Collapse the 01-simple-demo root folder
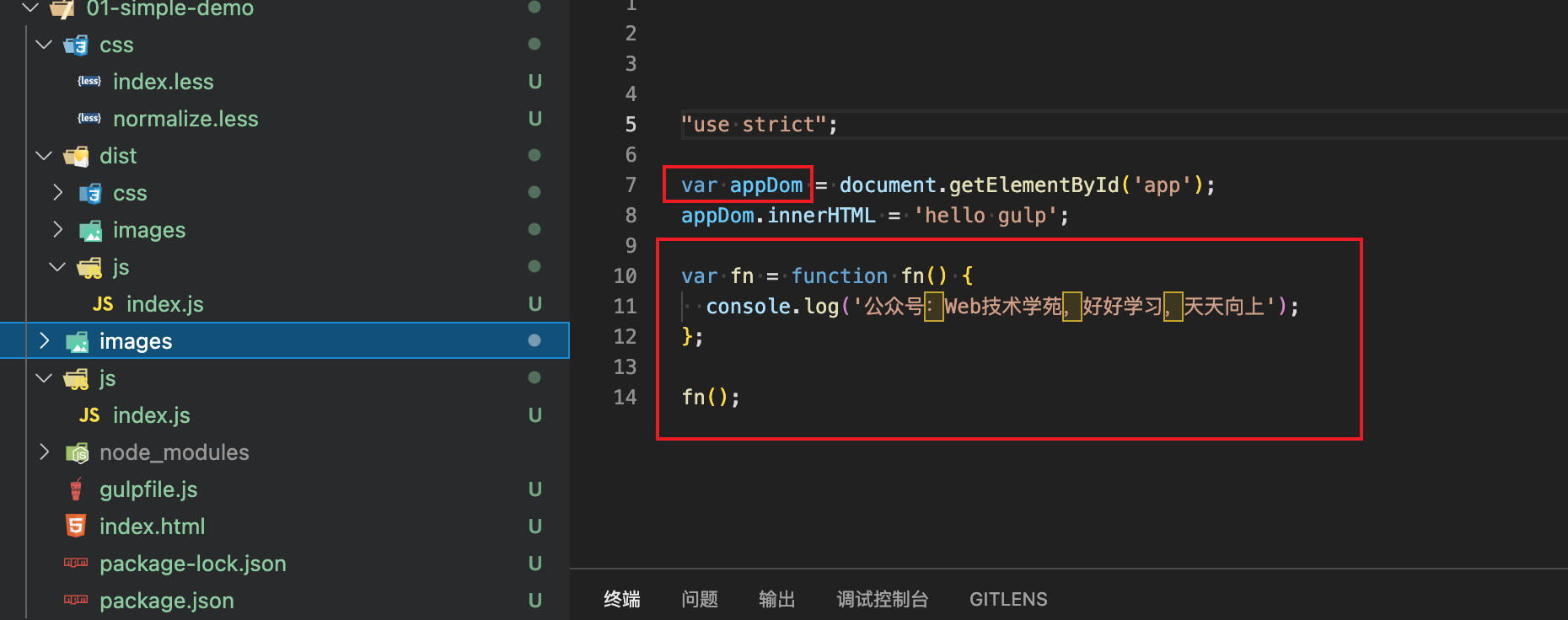 (30, 8)
